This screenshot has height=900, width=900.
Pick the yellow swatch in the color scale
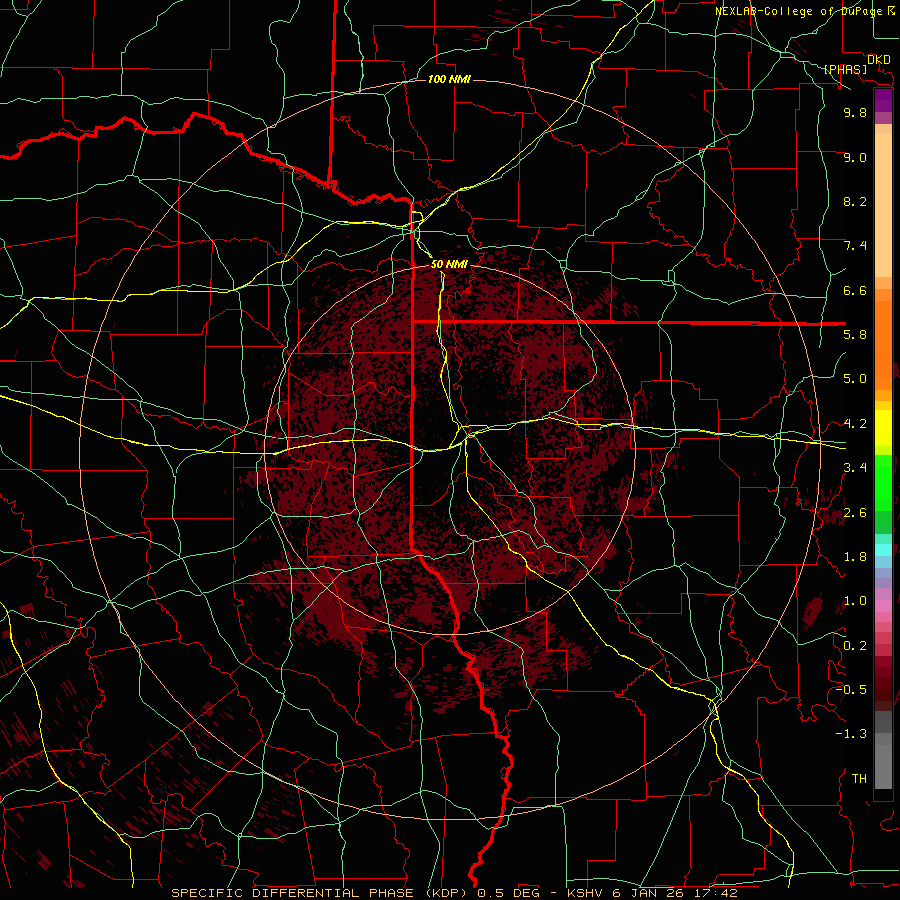tap(883, 428)
